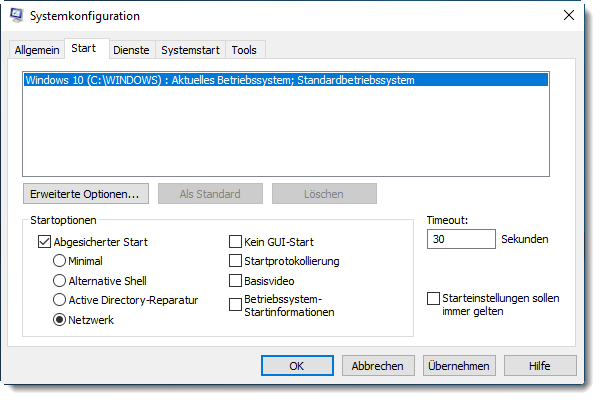This screenshot has height=400, width=600.
Task: Click the Übernehmen button
Action: pos(459,366)
